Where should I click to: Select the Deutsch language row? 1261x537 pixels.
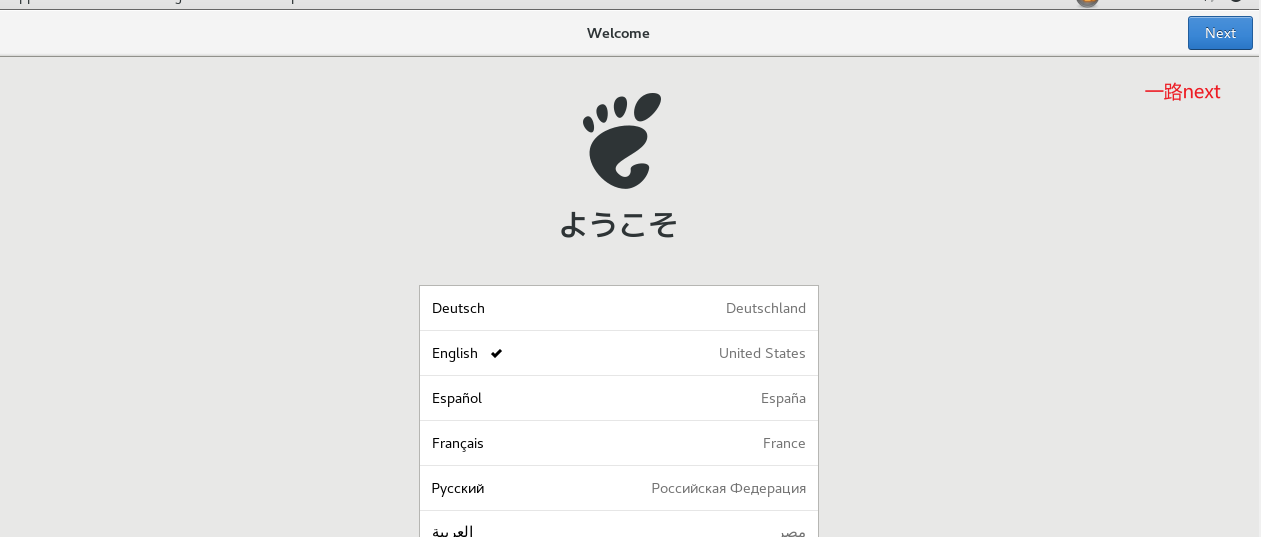(x=619, y=308)
